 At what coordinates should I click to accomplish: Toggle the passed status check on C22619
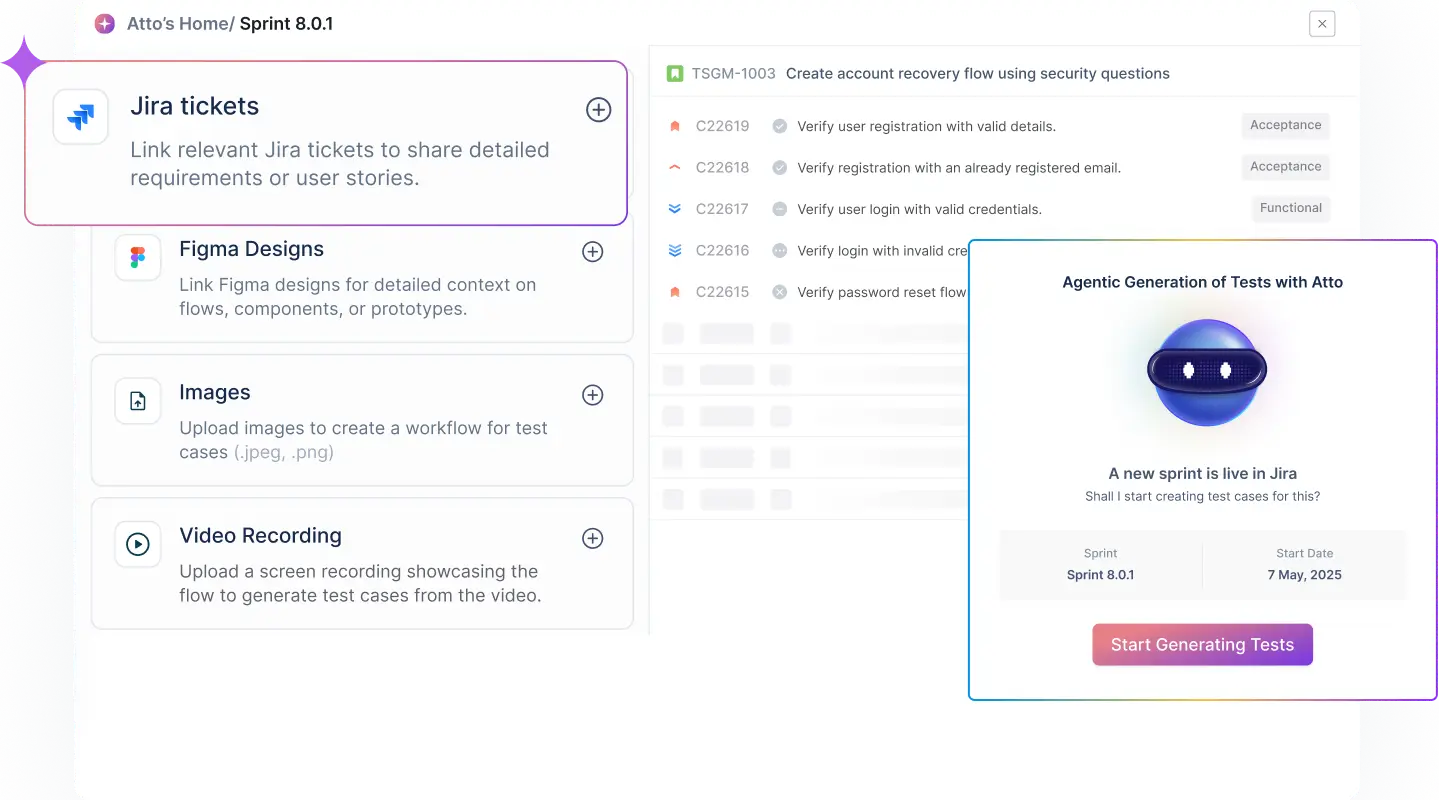point(779,126)
